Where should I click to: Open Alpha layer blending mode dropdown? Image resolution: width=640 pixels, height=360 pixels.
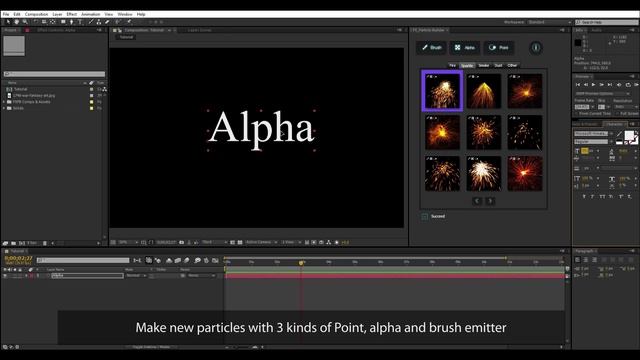[136, 276]
